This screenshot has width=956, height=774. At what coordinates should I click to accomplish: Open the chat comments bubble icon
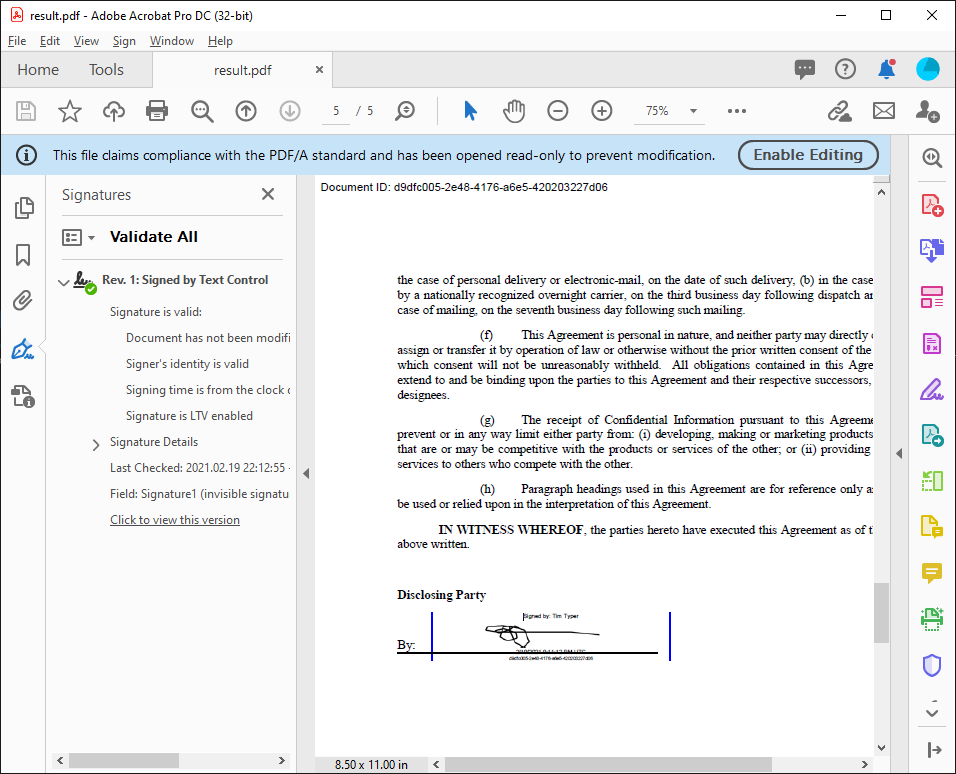point(805,70)
